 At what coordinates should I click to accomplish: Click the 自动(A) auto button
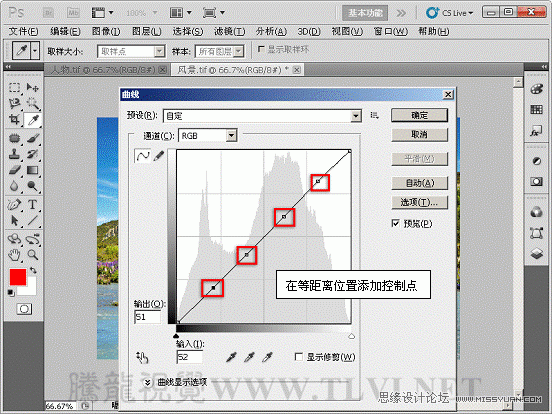coord(420,183)
